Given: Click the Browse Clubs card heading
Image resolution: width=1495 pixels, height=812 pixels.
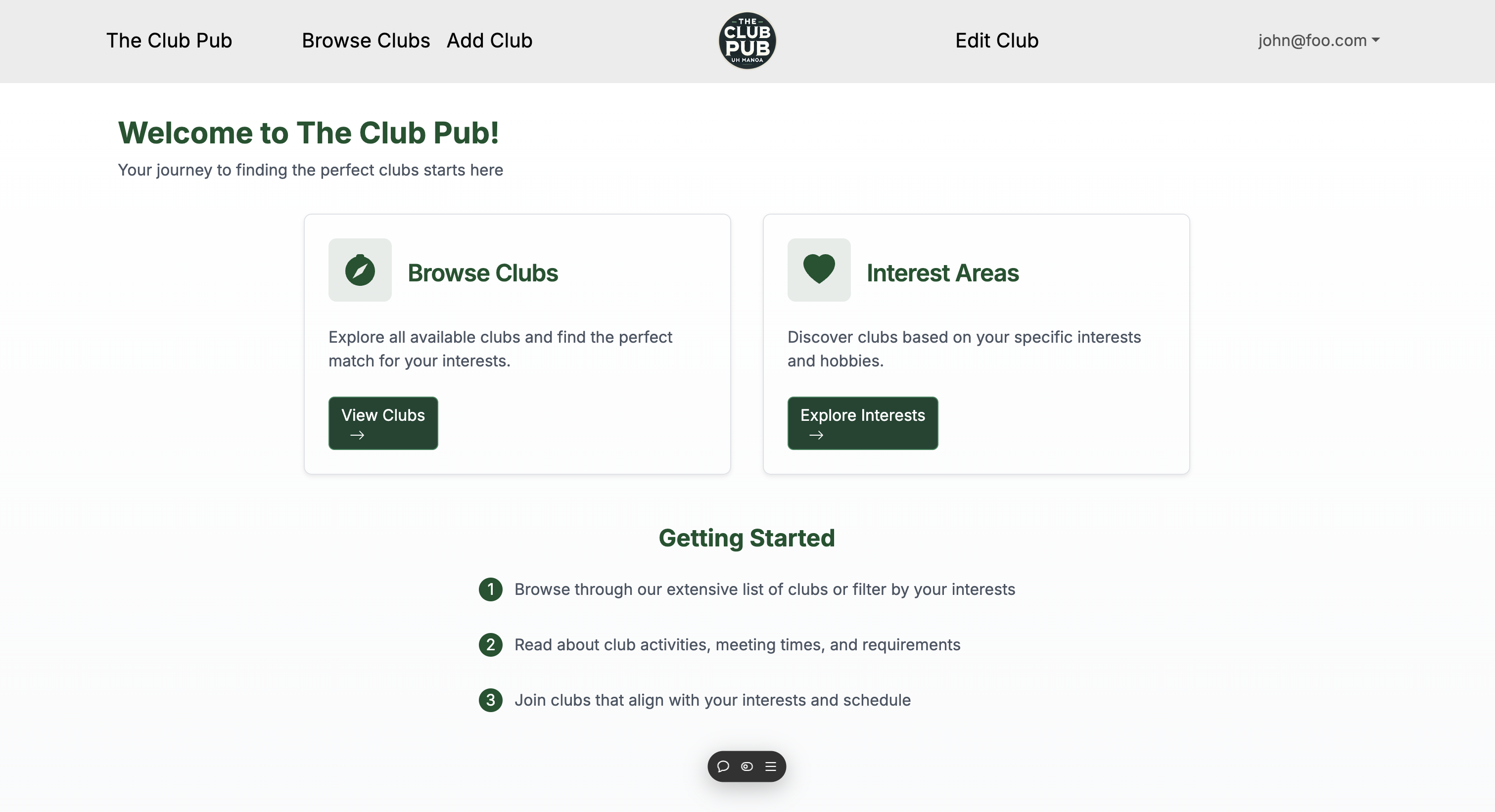Looking at the screenshot, I should point(482,273).
